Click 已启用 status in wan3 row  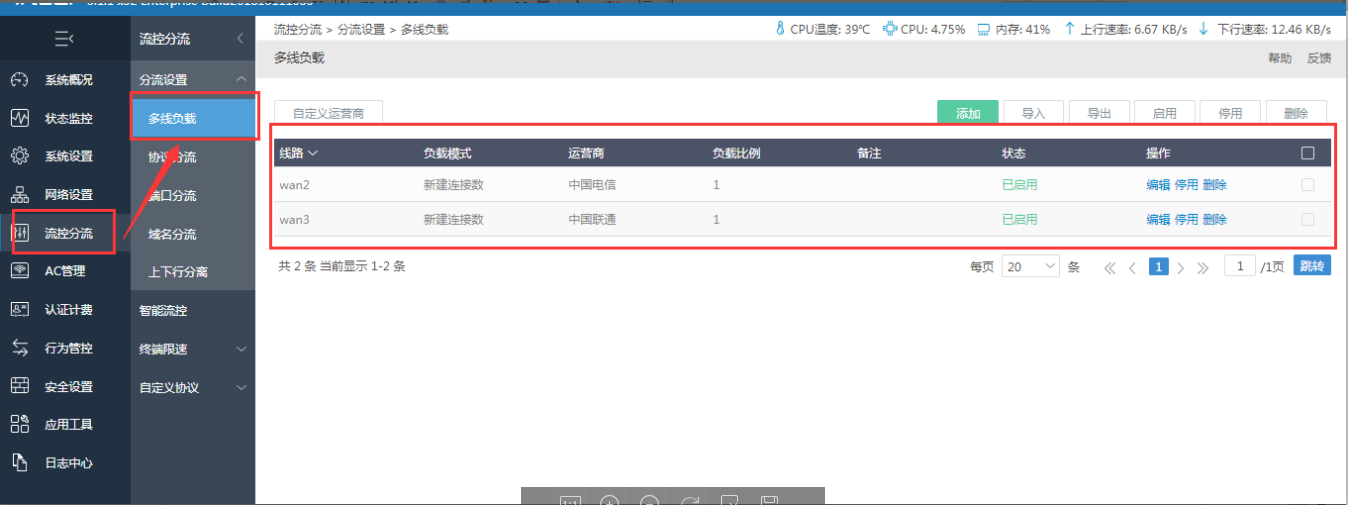click(x=1020, y=219)
